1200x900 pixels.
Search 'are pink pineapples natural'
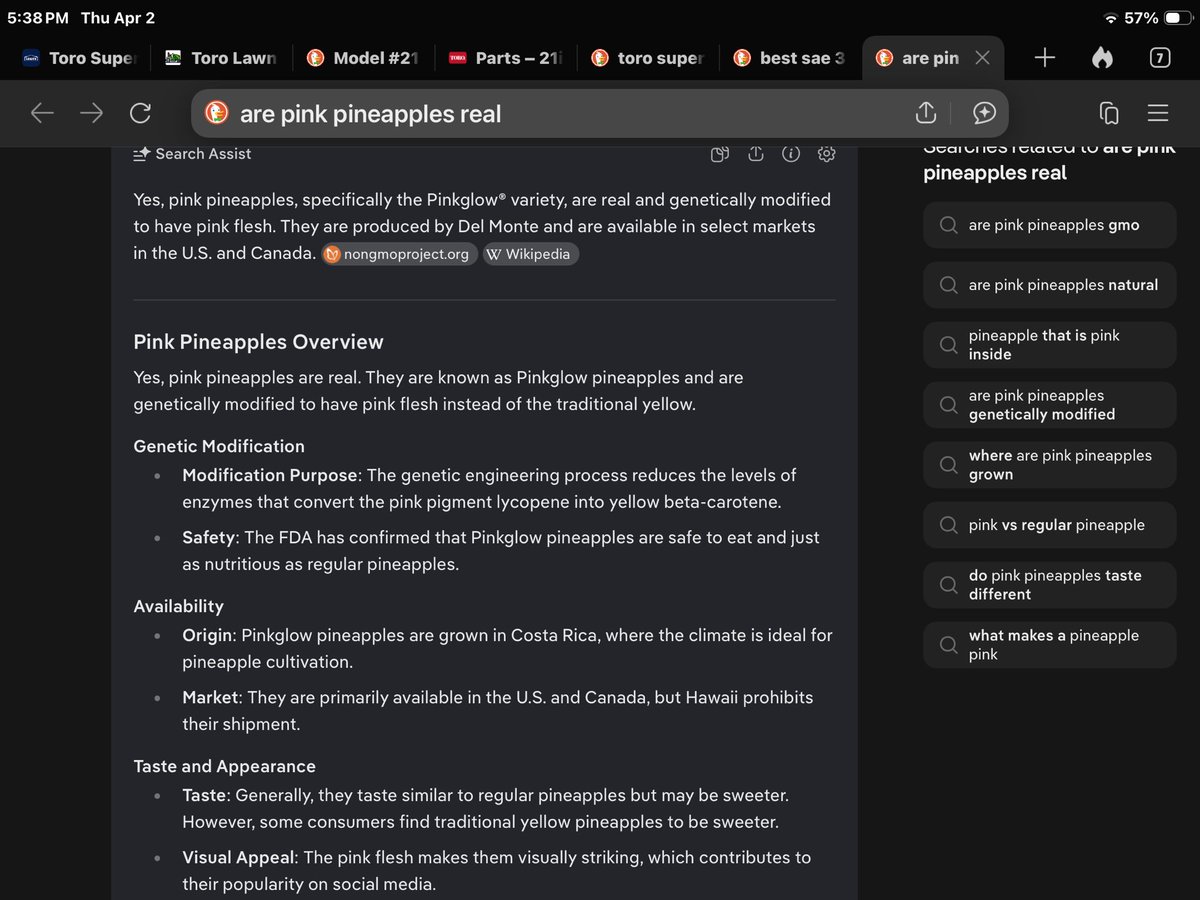[x=1050, y=285]
